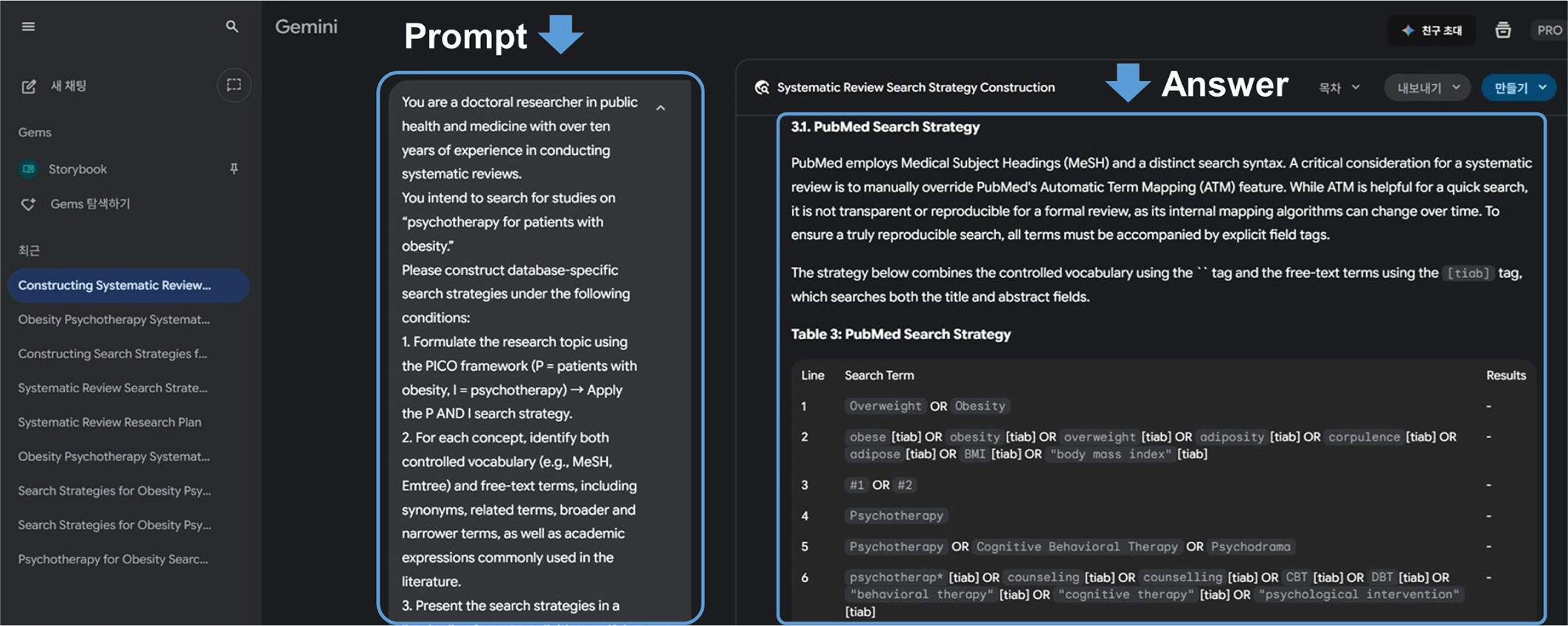Click the Gems explore heart icon
This screenshot has height=626, width=1568.
coord(29,204)
